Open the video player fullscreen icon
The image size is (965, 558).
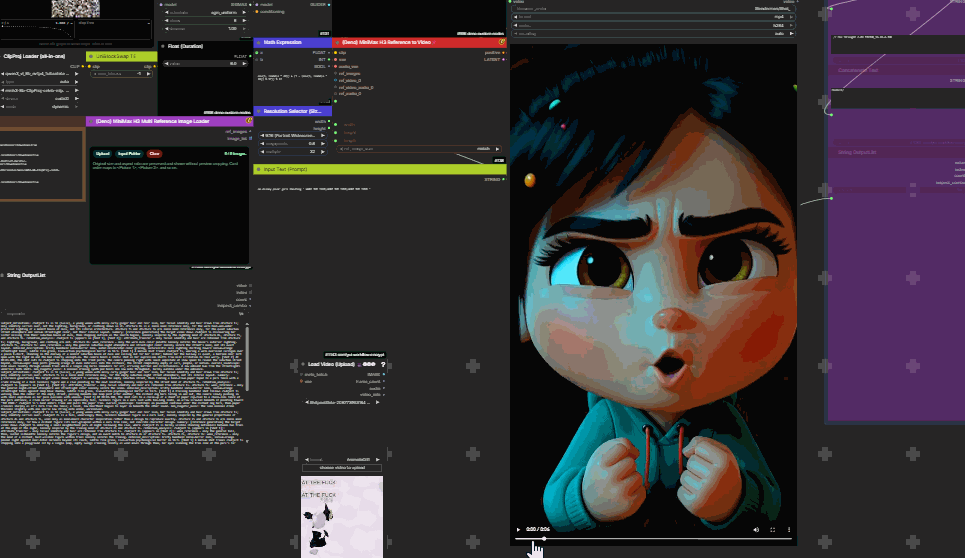[772, 529]
